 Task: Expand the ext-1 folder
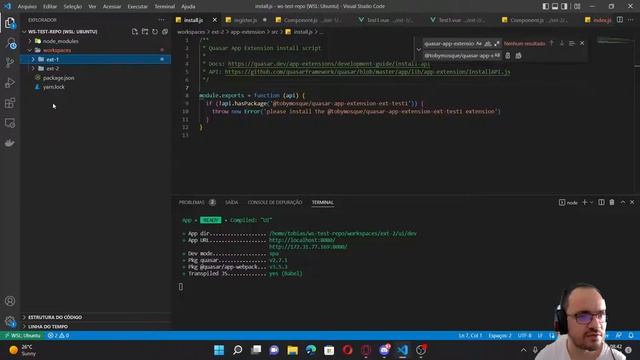(33, 60)
